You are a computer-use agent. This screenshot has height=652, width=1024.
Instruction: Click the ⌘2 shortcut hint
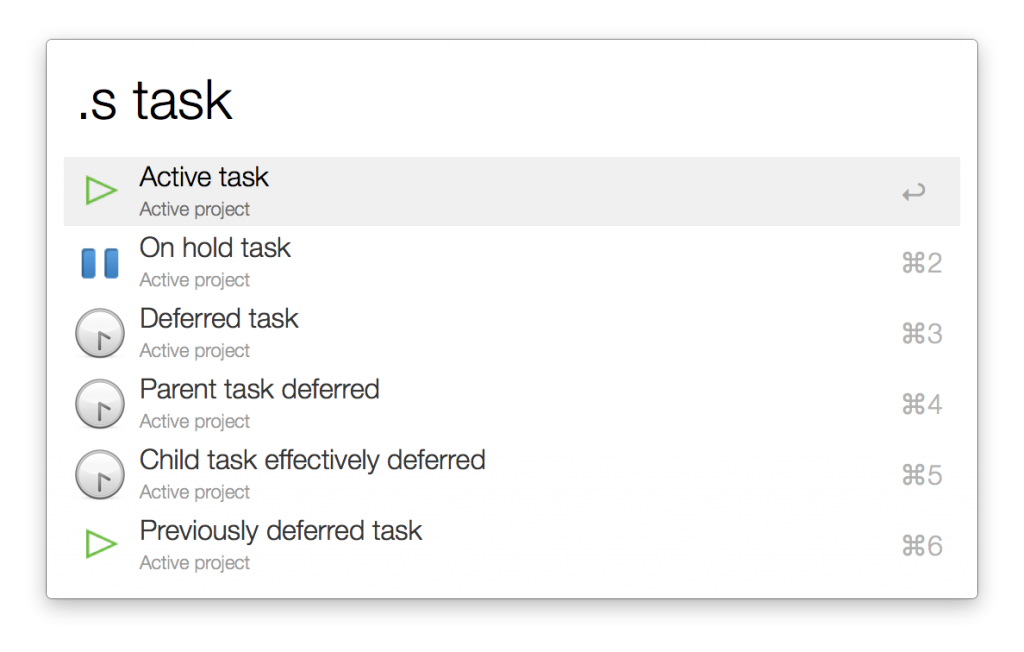[x=922, y=263]
